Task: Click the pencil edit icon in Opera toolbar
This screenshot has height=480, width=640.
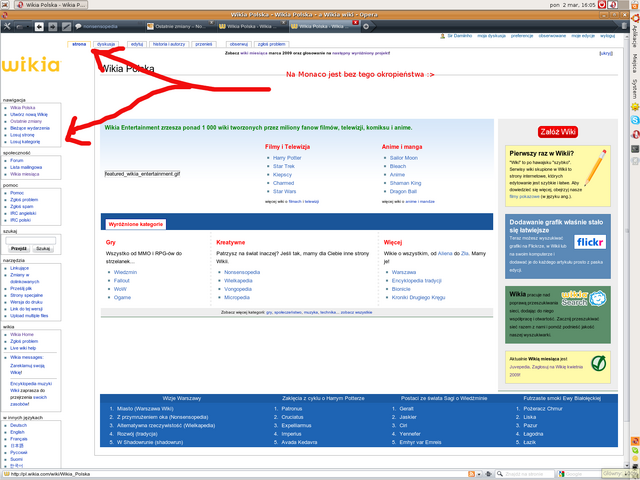Action: [x=66, y=27]
